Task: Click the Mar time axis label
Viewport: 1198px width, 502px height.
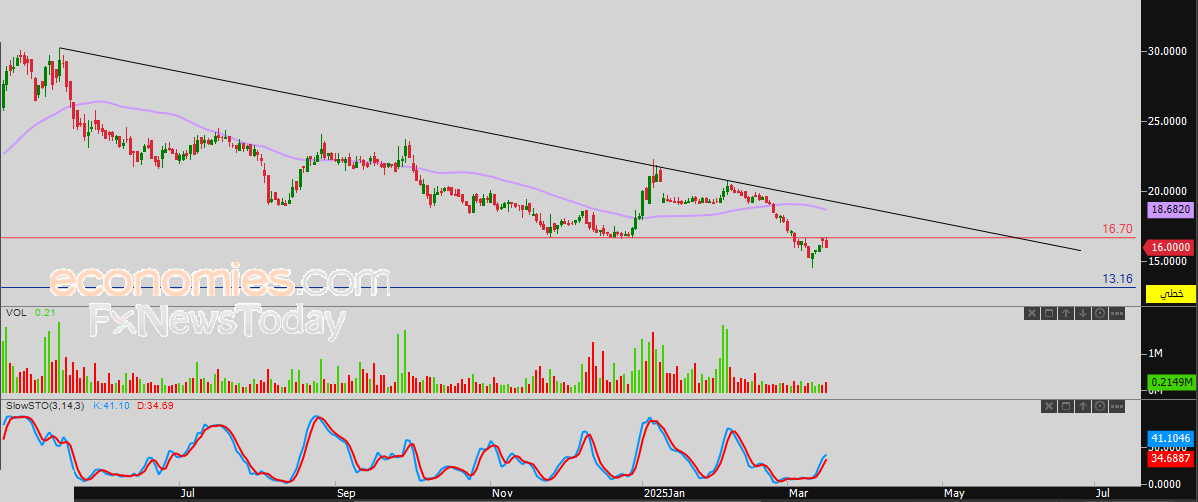Action: tap(798, 494)
